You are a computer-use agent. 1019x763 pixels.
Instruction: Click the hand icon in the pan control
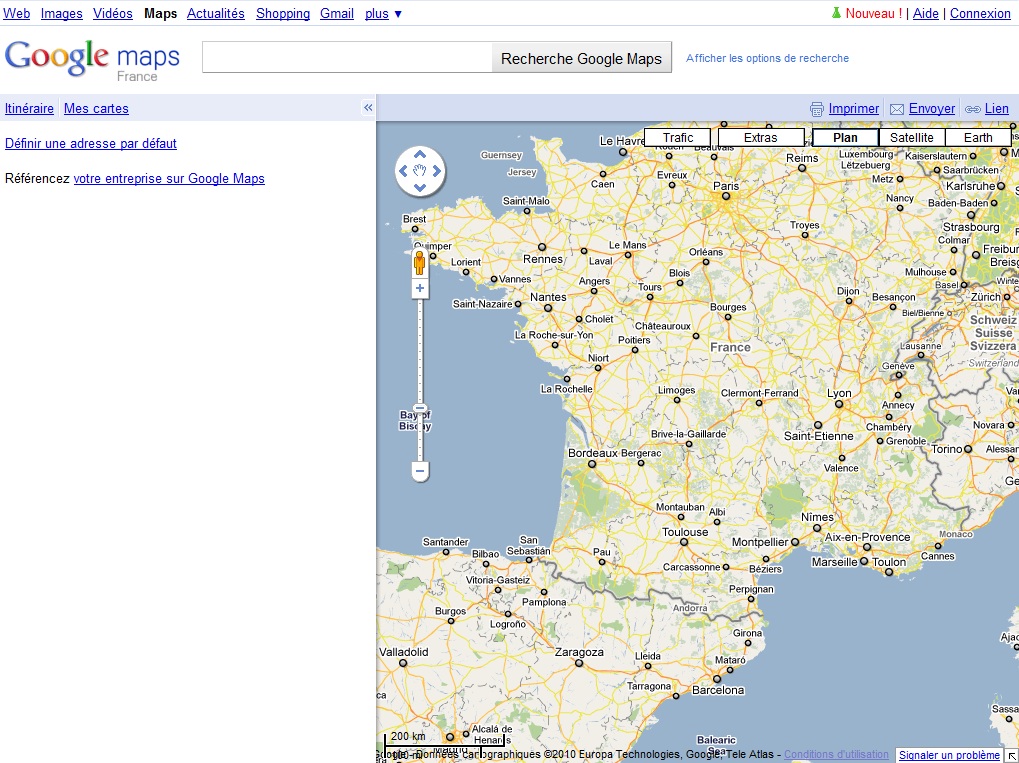[420, 171]
